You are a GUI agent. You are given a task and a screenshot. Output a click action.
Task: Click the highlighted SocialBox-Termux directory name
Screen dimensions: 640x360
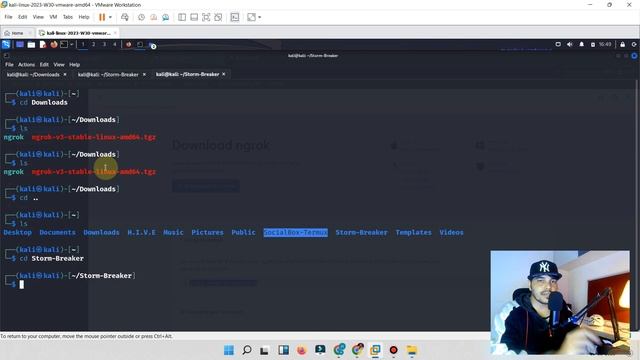(x=296, y=232)
